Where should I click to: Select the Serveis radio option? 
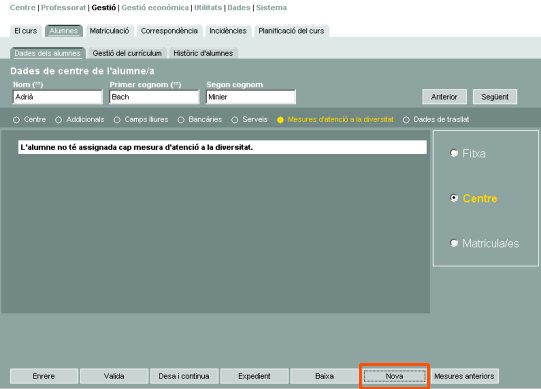[x=235, y=120]
